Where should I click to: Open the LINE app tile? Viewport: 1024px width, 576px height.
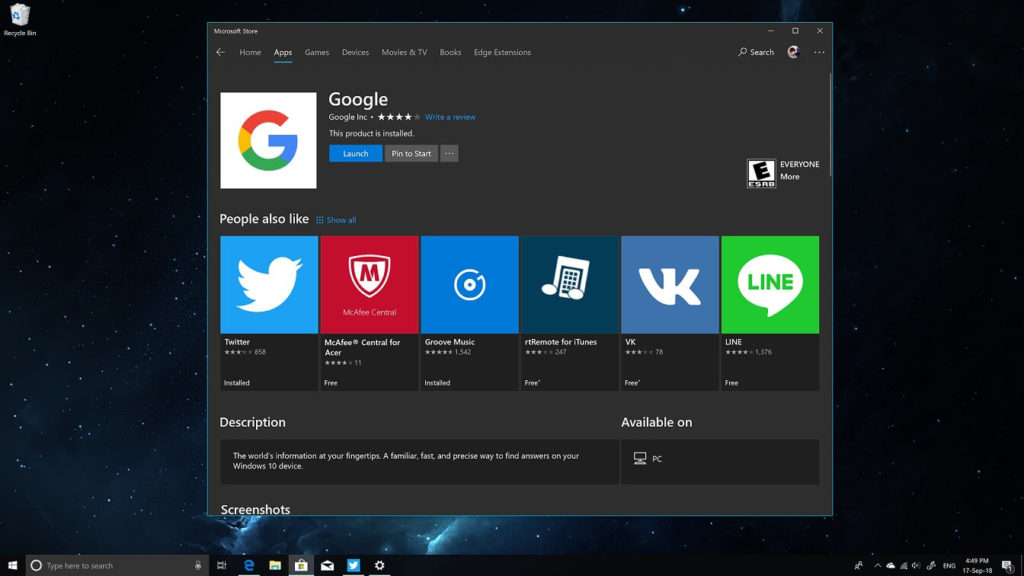click(770, 284)
